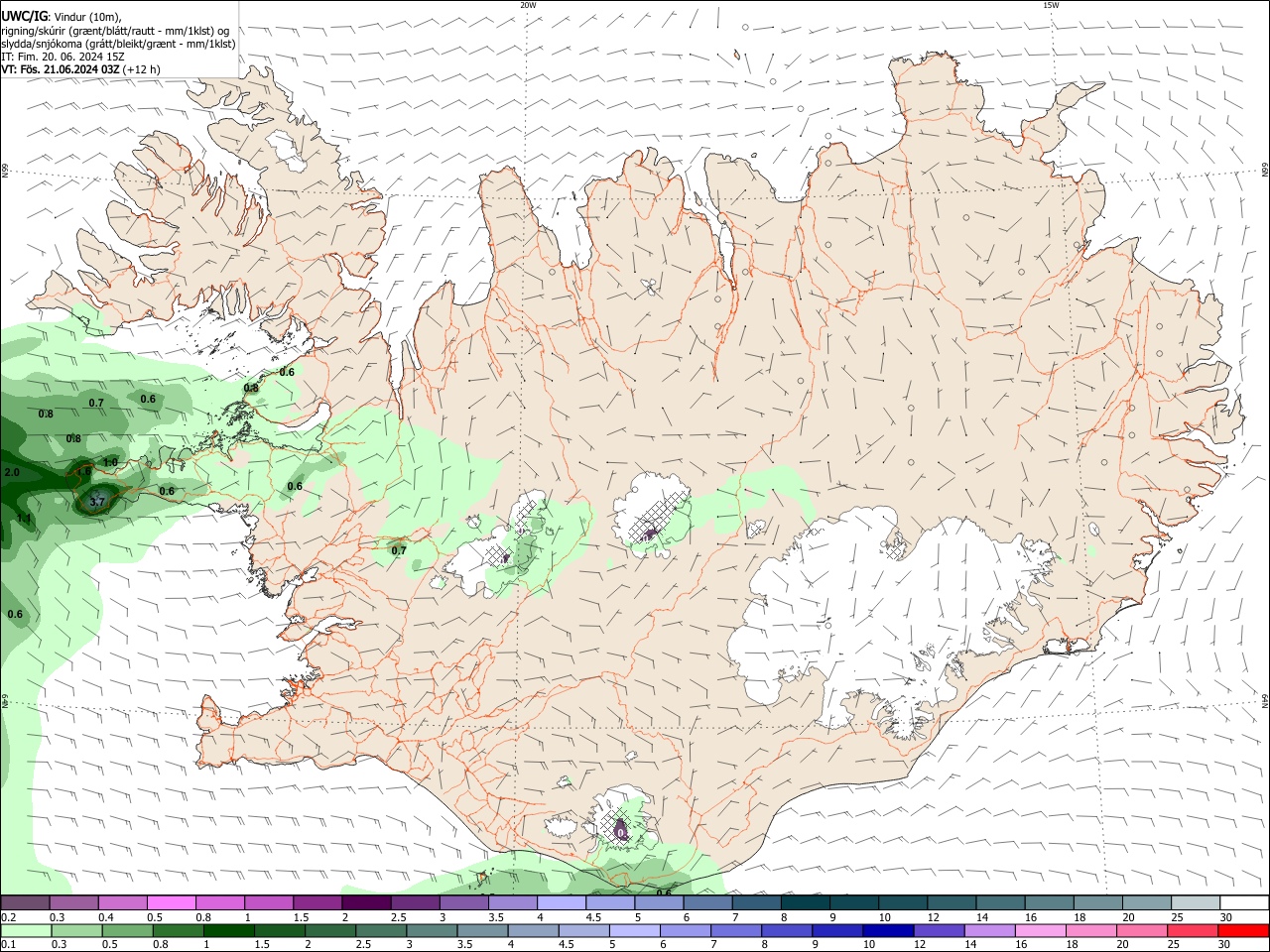Click the 15W longitude label
The image size is (1270, 952).
tap(1051, 5)
